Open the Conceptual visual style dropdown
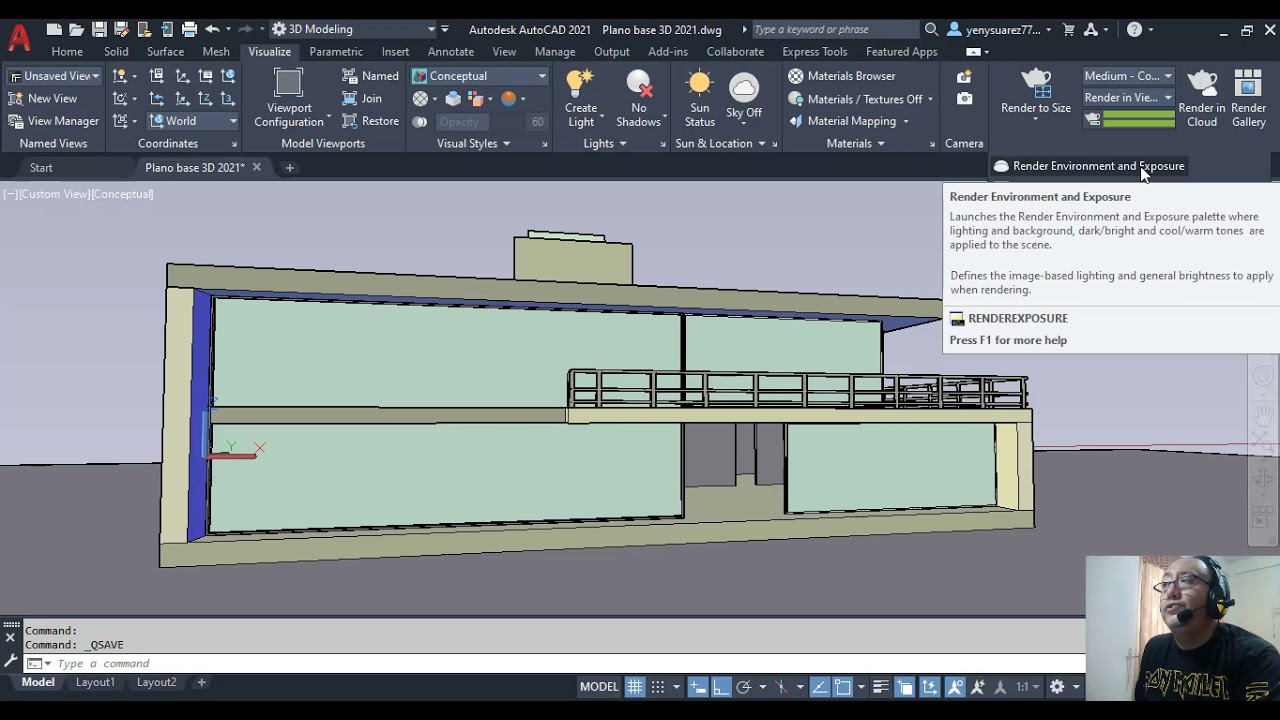This screenshot has height=720, width=1280. tap(479, 76)
